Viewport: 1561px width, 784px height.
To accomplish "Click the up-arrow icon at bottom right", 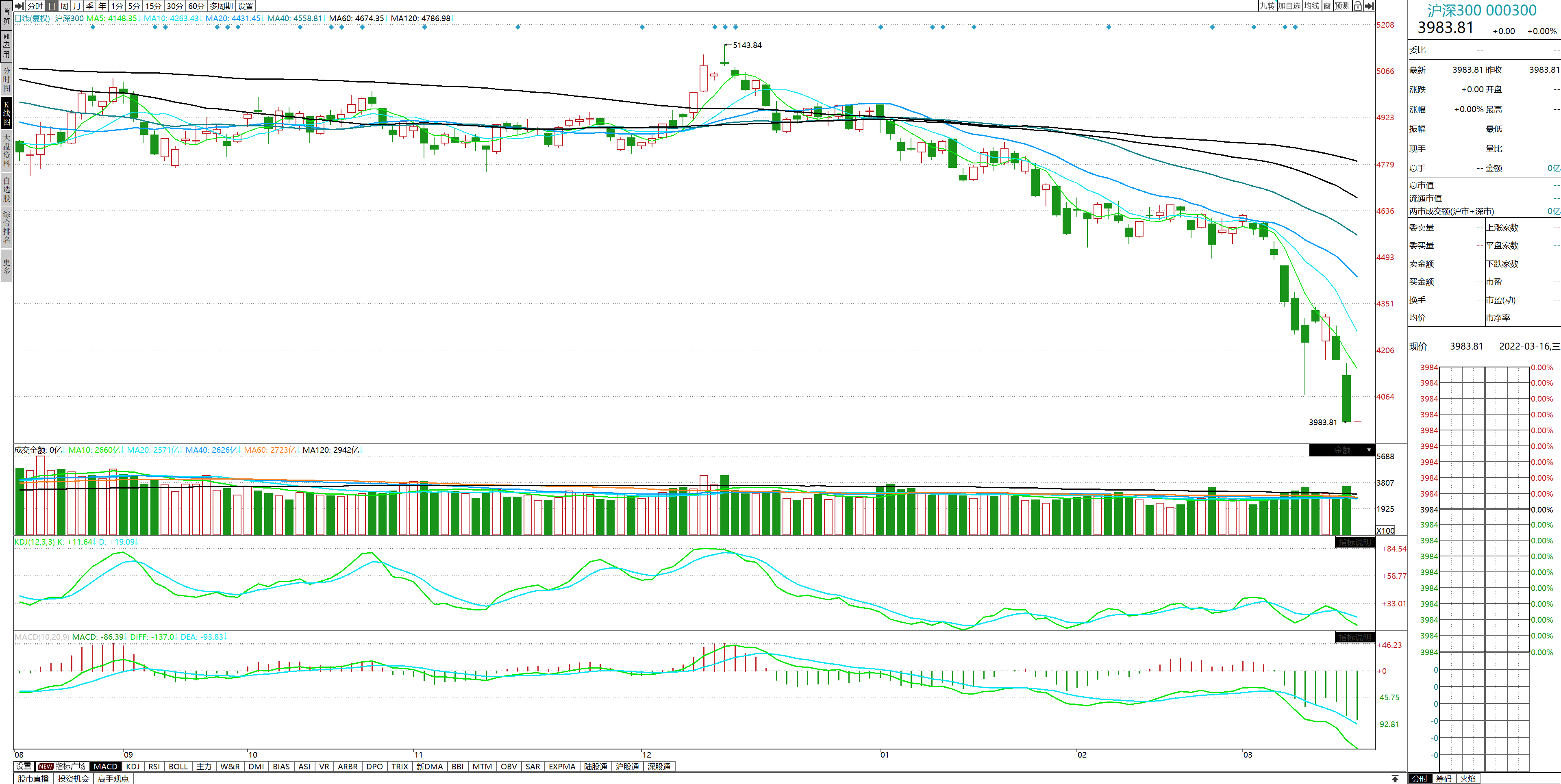I will click(1395, 779).
